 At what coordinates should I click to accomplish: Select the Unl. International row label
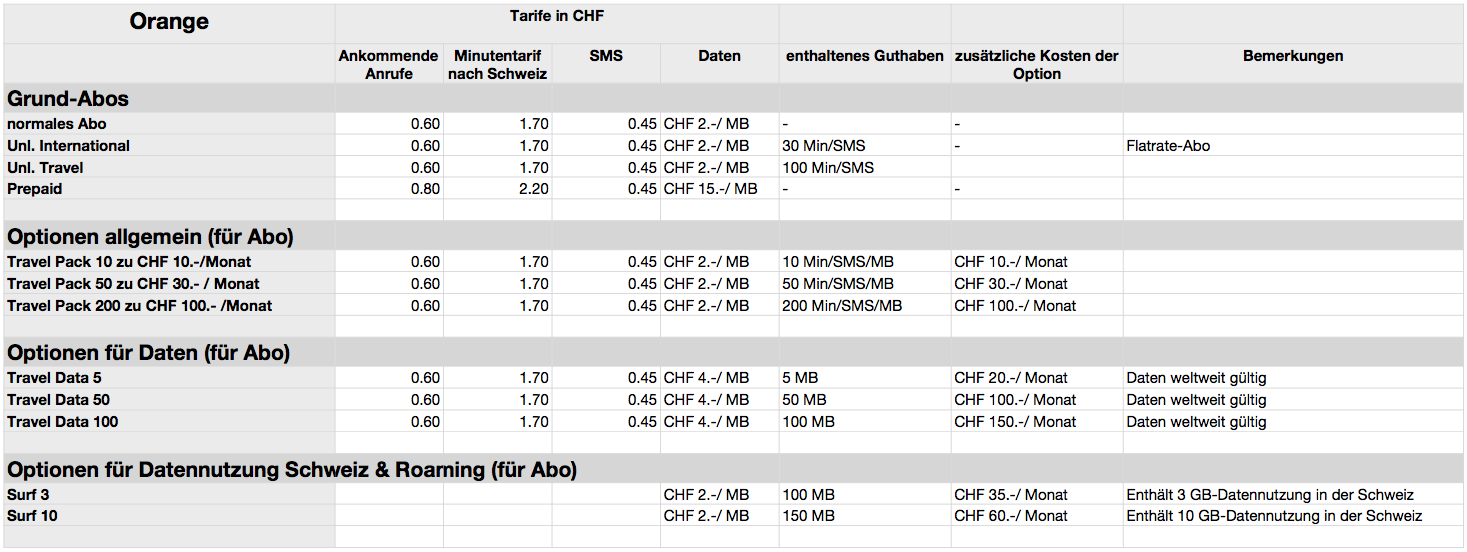(x=69, y=146)
